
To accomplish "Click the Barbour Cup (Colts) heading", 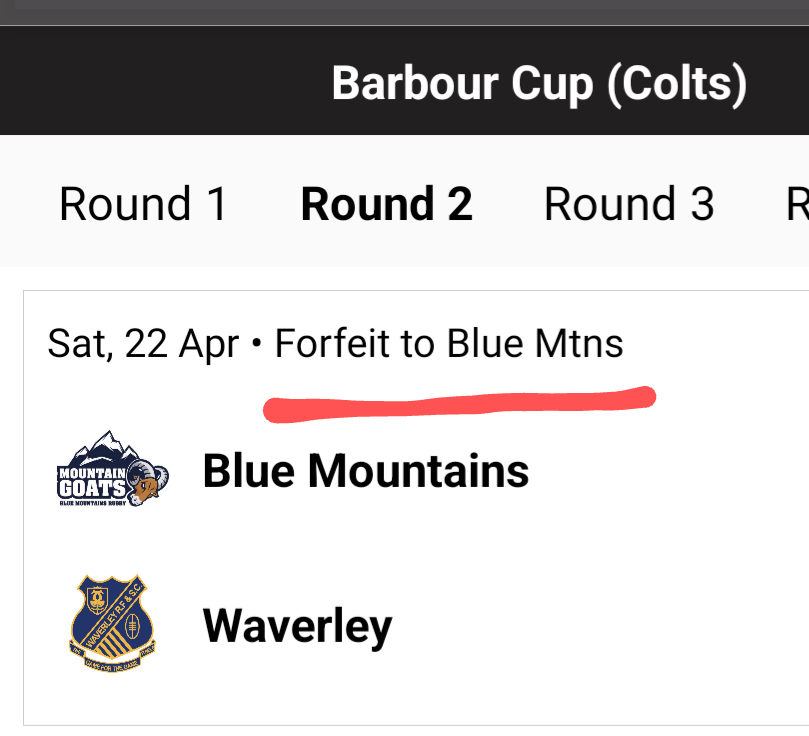I will (539, 84).
